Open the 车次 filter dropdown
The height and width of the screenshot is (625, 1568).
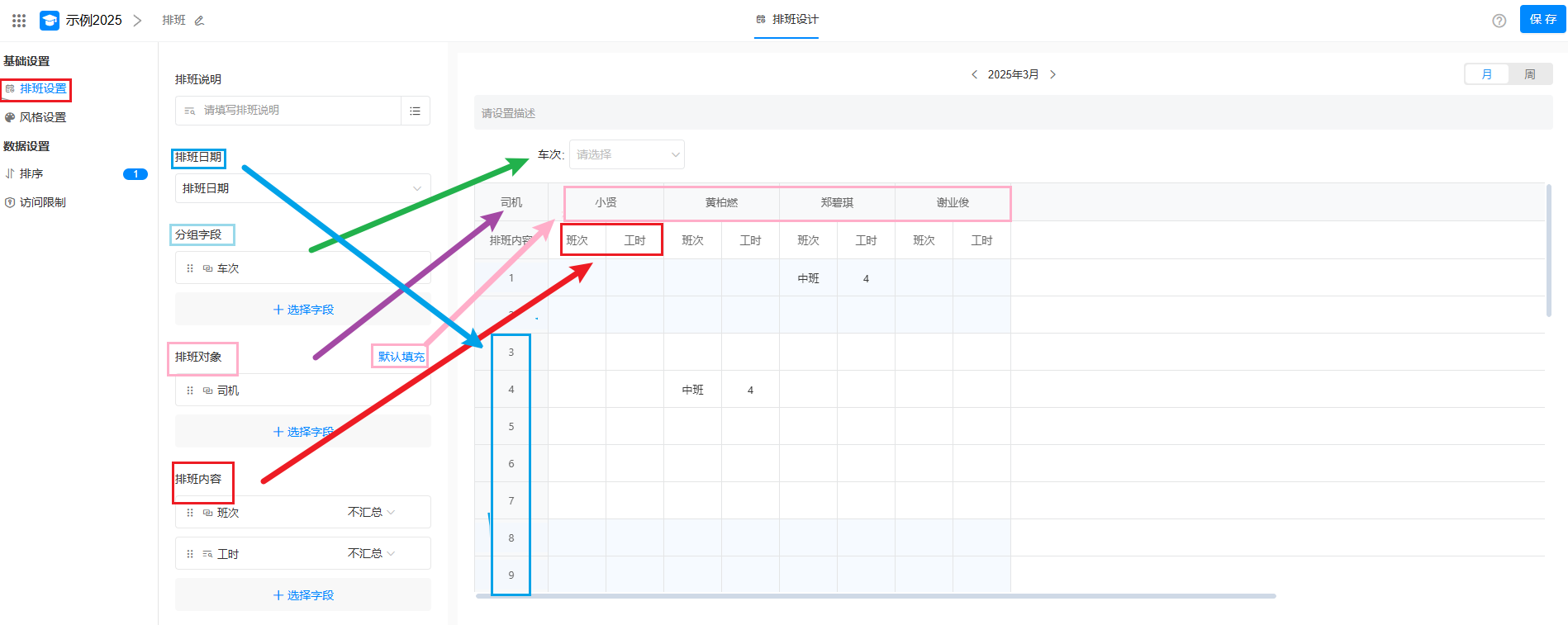pyautogui.click(x=626, y=154)
